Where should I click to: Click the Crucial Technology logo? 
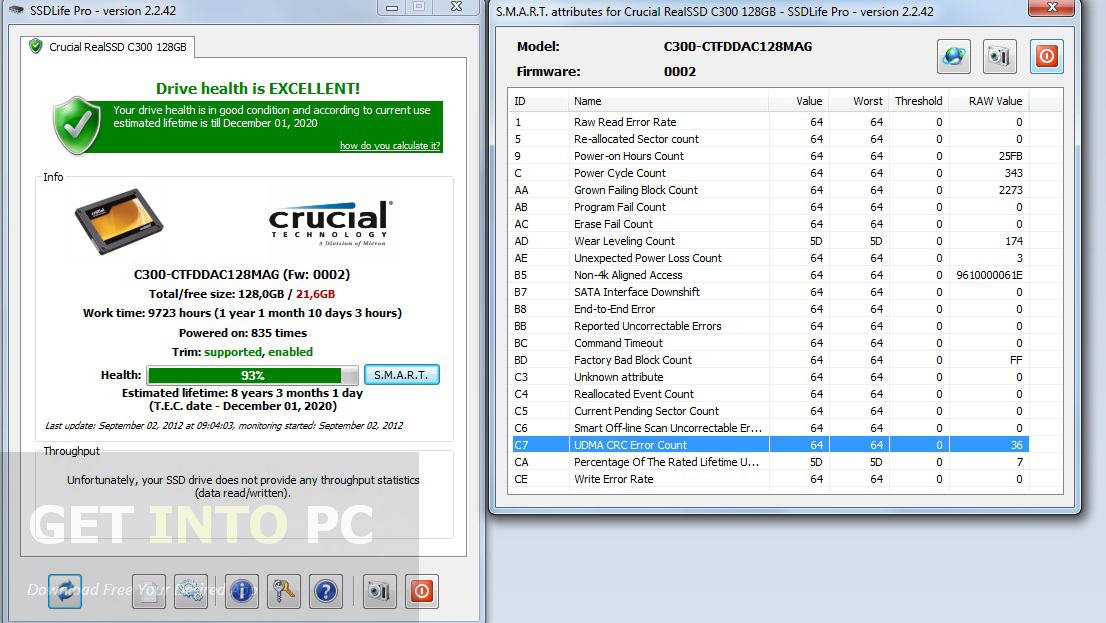330,223
